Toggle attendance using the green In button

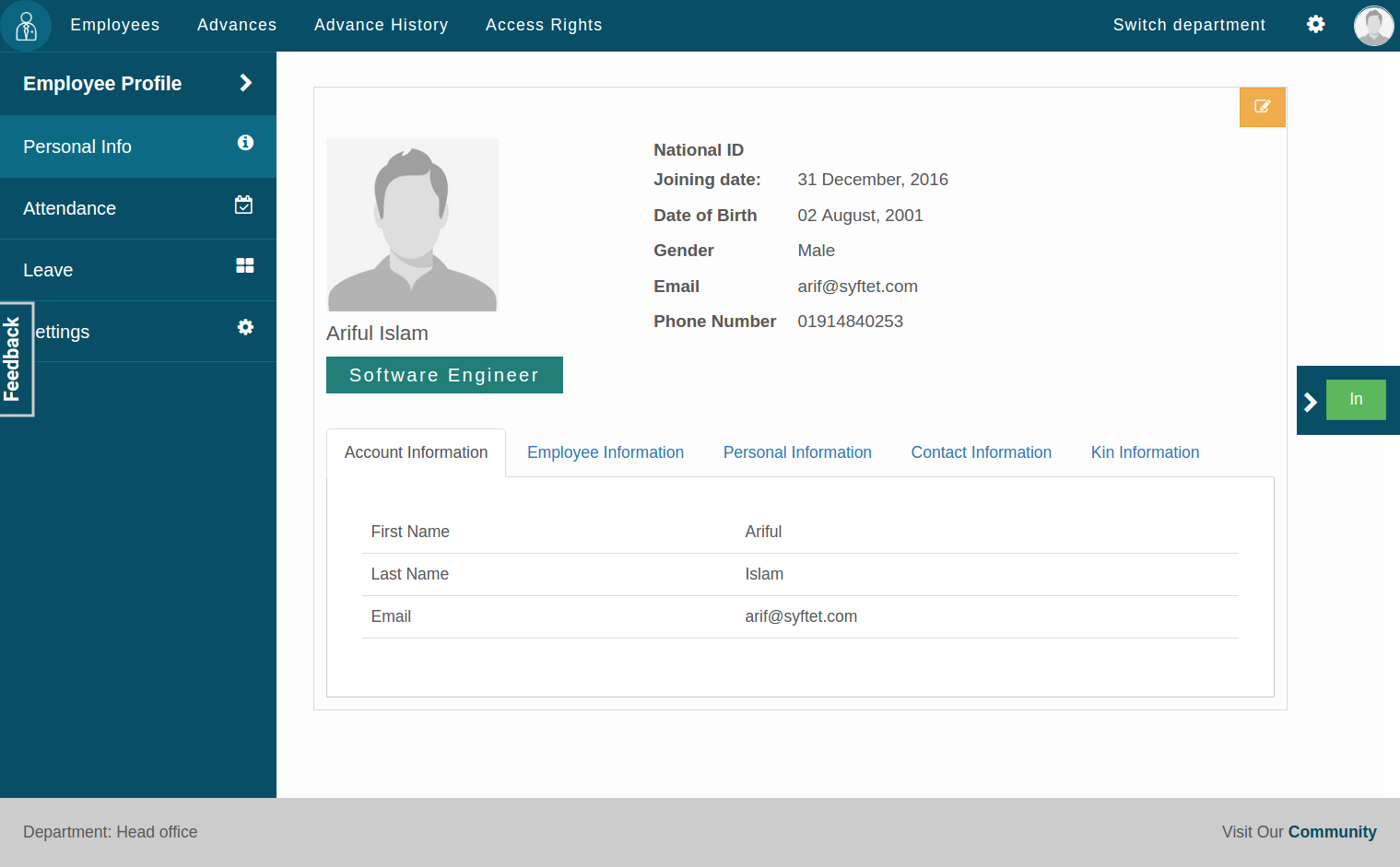[1356, 399]
